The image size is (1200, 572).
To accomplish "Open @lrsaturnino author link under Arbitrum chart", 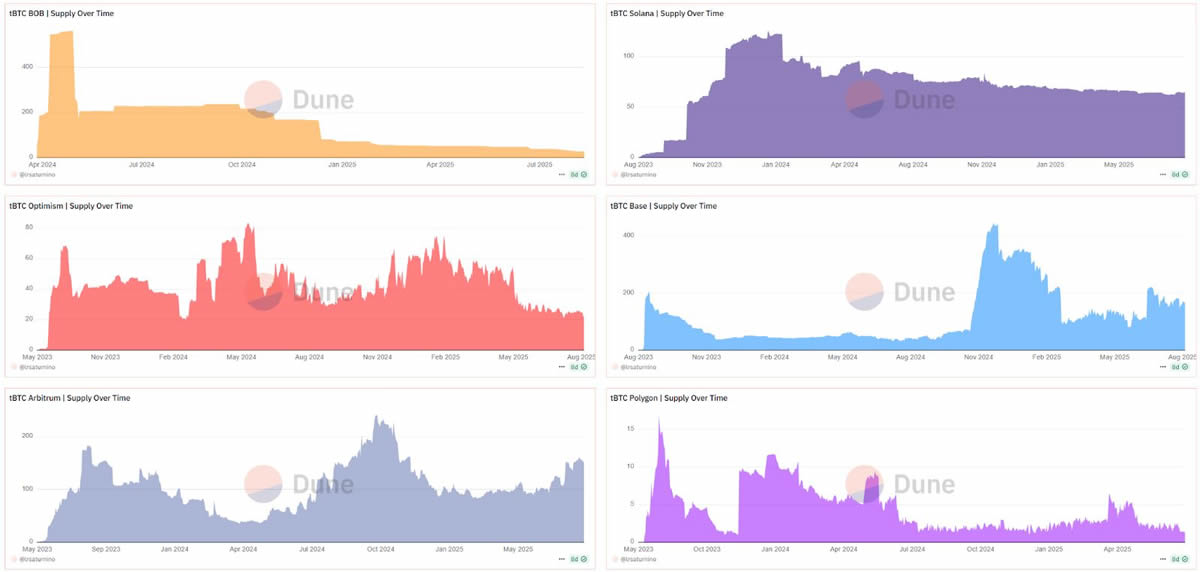I will click(x=42, y=559).
